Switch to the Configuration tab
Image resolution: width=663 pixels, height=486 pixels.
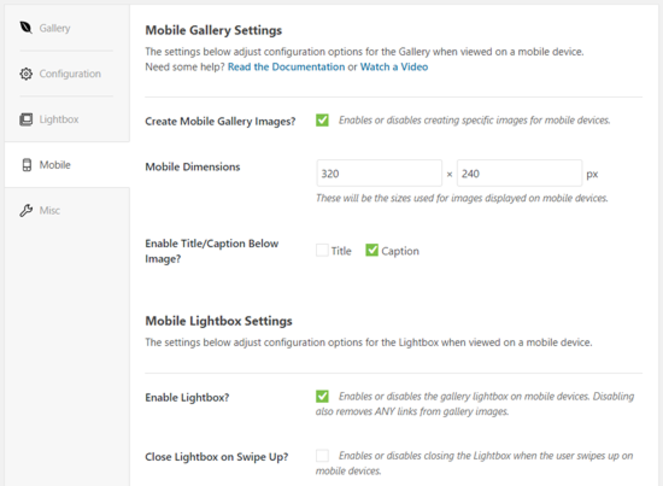click(x=70, y=74)
